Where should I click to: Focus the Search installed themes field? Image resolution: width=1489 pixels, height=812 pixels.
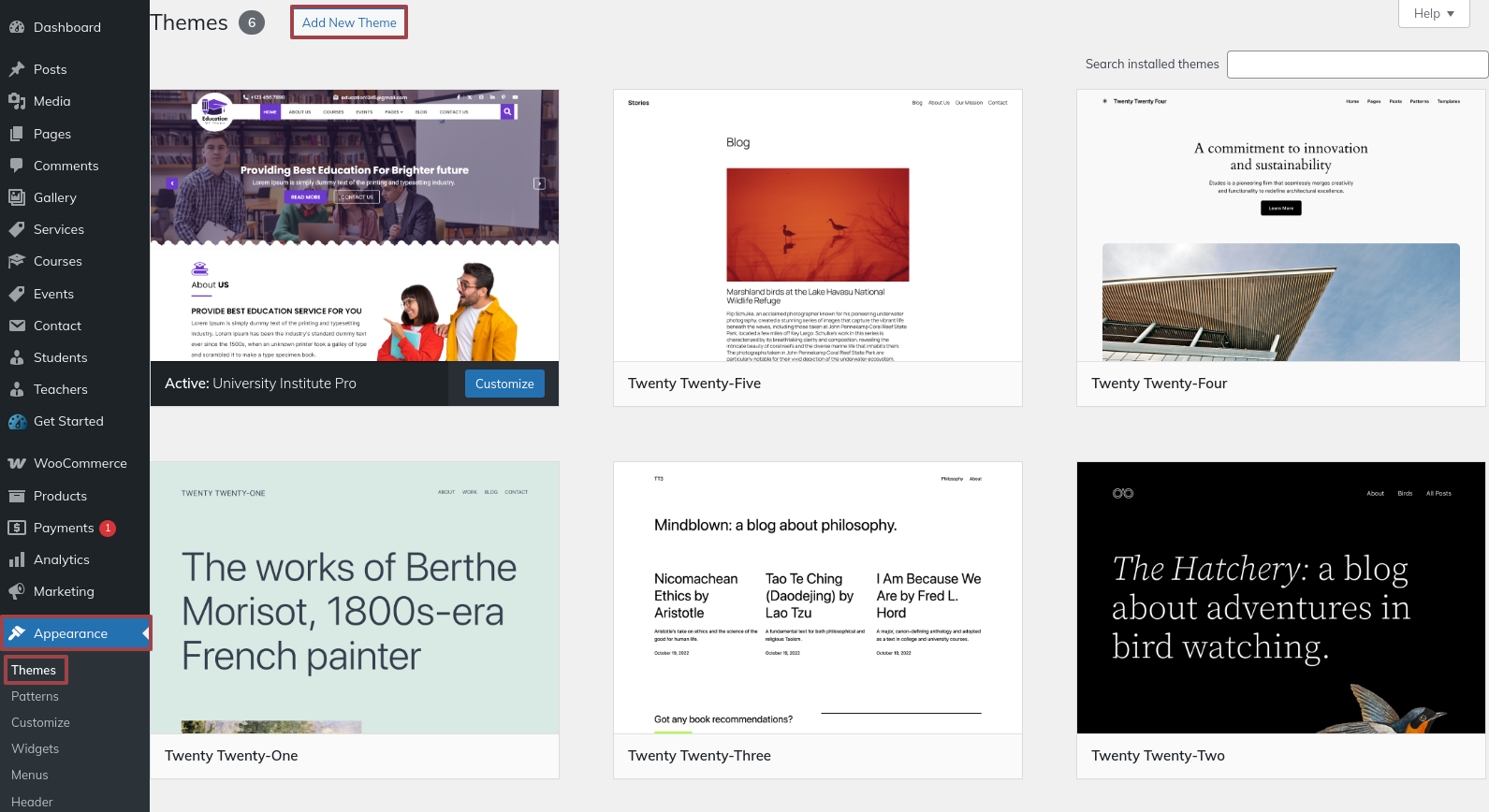[x=1357, y=65]
